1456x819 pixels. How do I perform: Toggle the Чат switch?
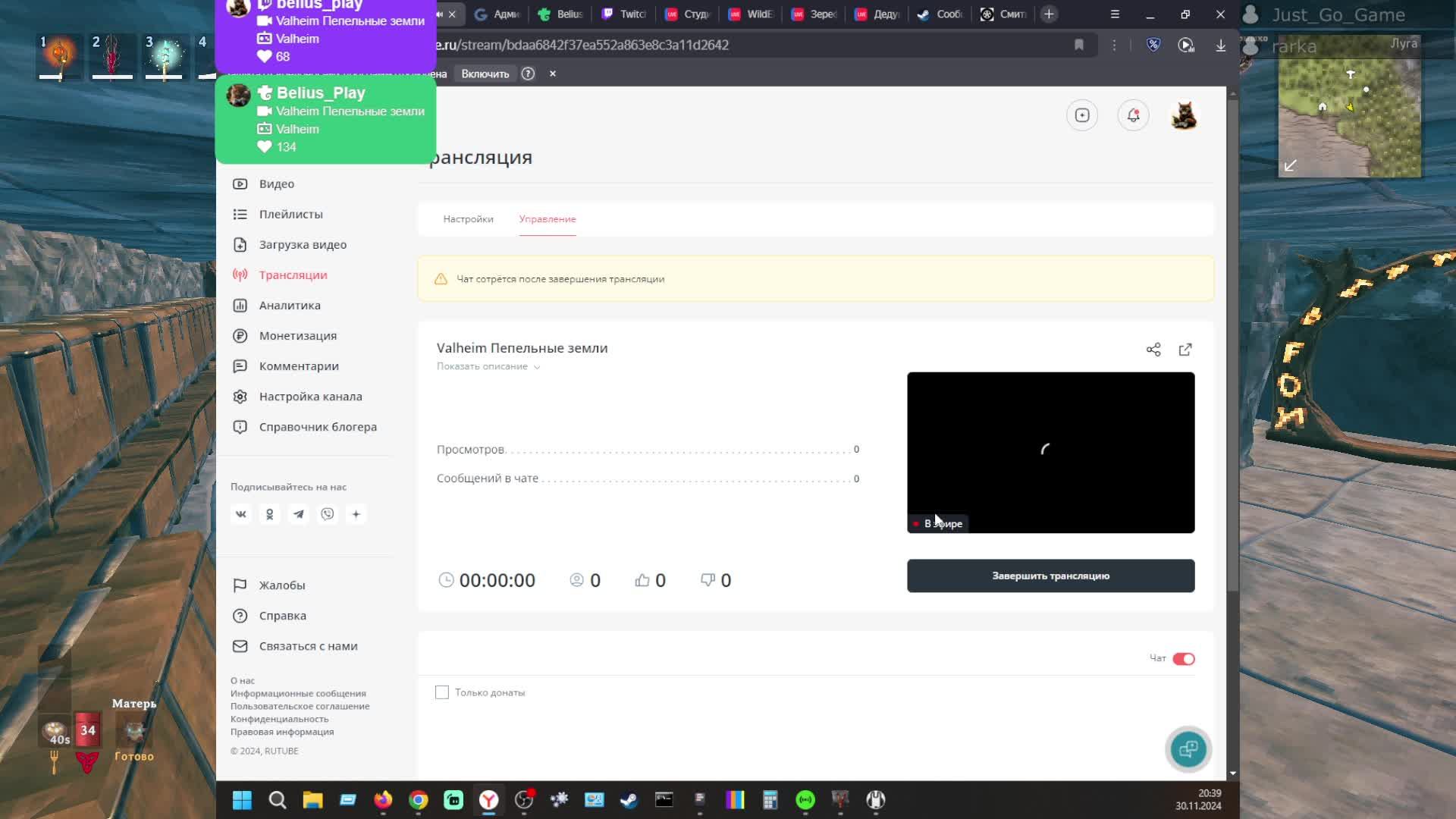coord(1184,659)
